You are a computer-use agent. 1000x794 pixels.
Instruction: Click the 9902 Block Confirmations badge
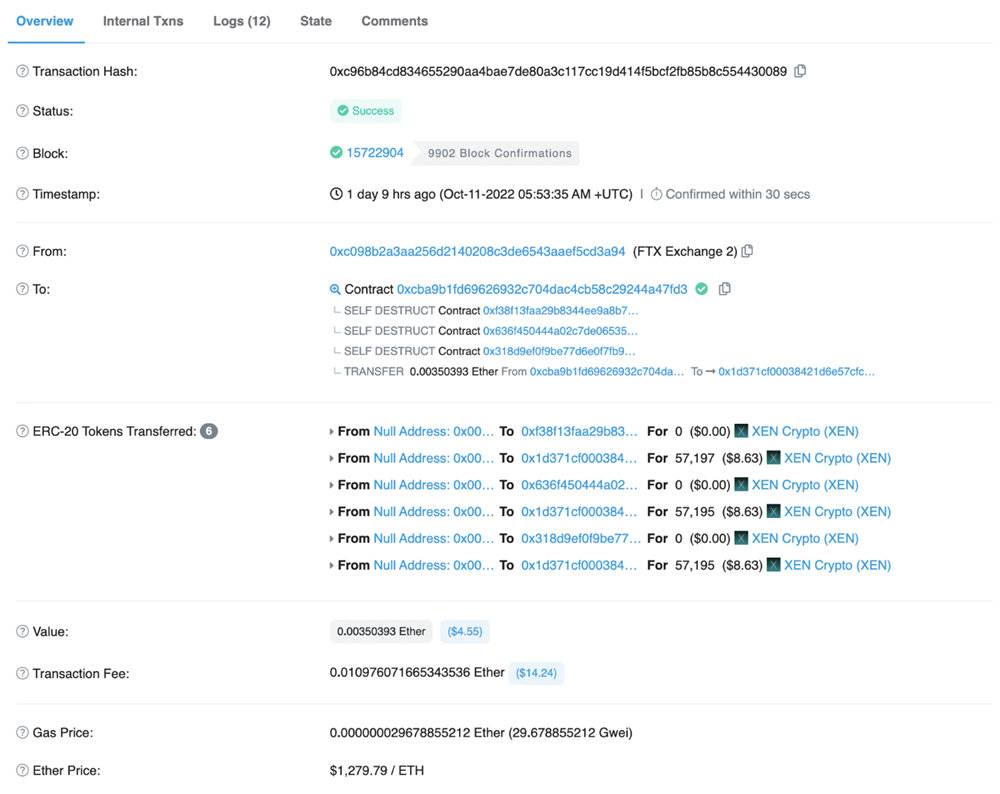tap(499, 153)
